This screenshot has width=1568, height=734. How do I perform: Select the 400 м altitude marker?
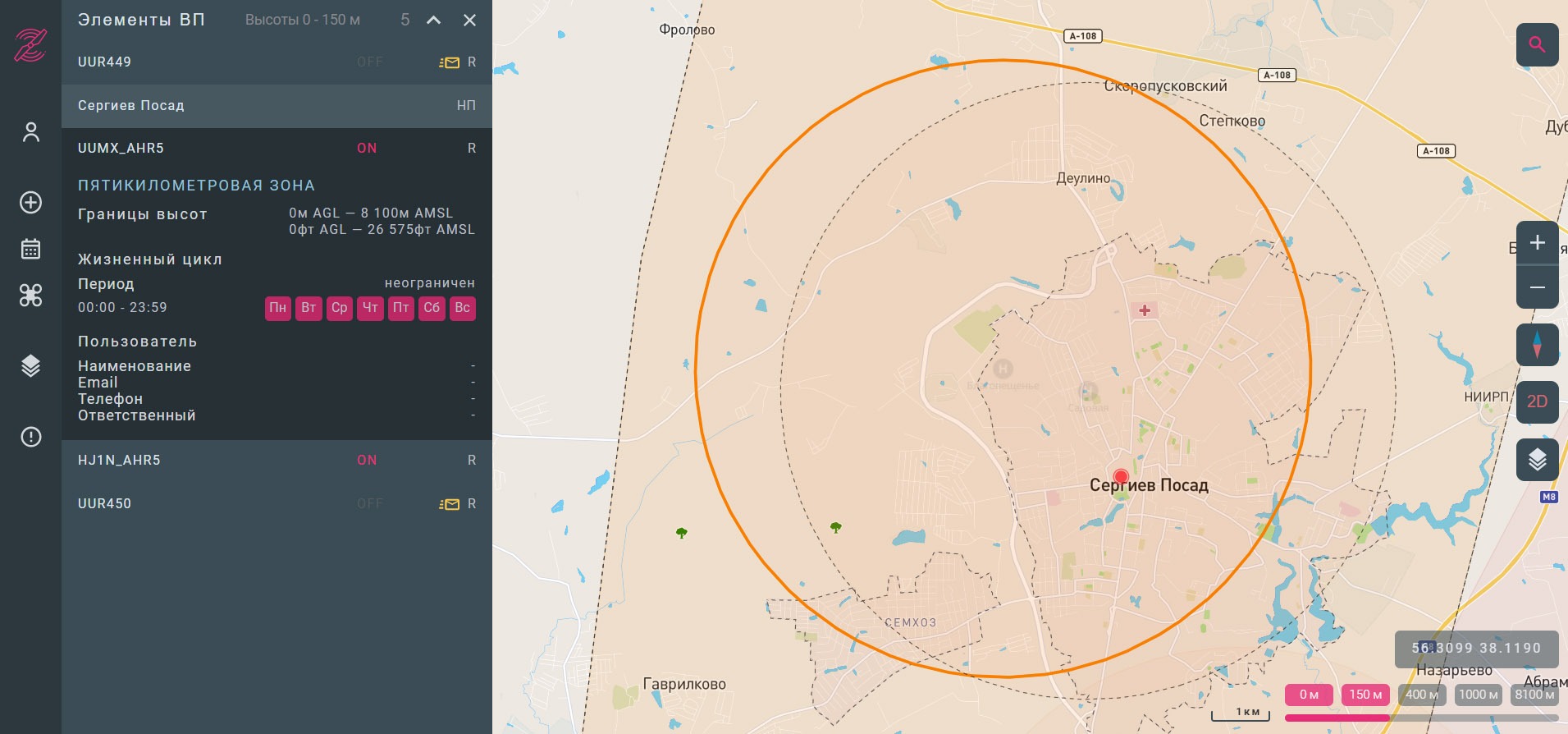point(1422,695)
